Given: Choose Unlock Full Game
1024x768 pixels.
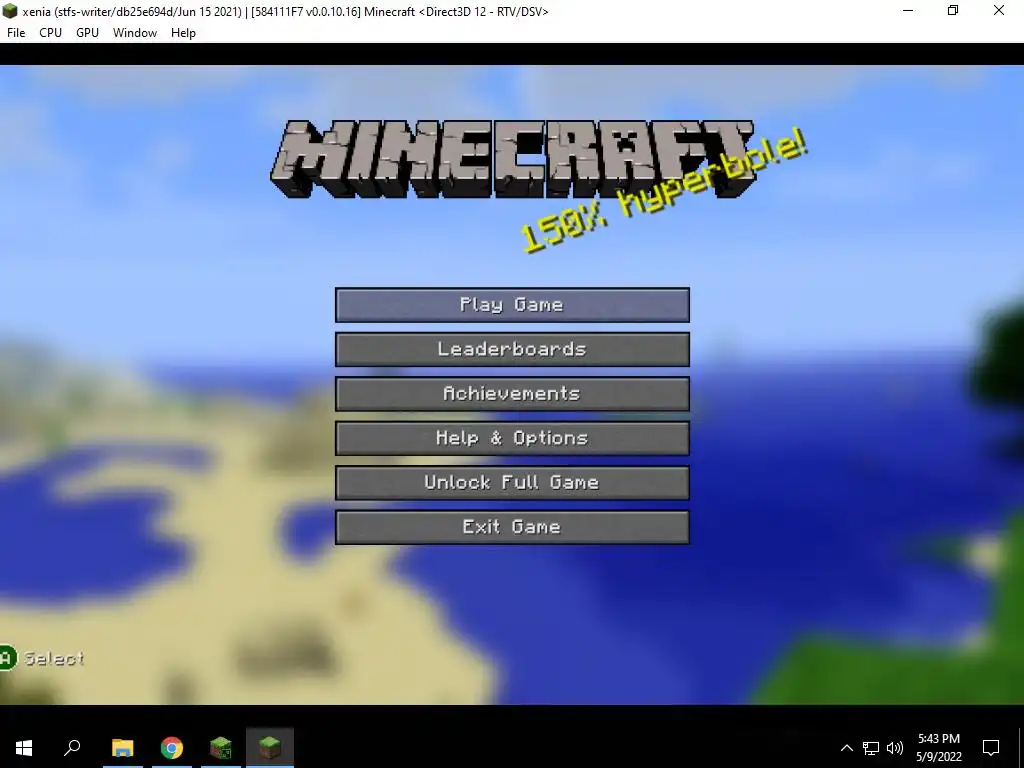Looking at the screenshot, I should [x=512, y=483].
